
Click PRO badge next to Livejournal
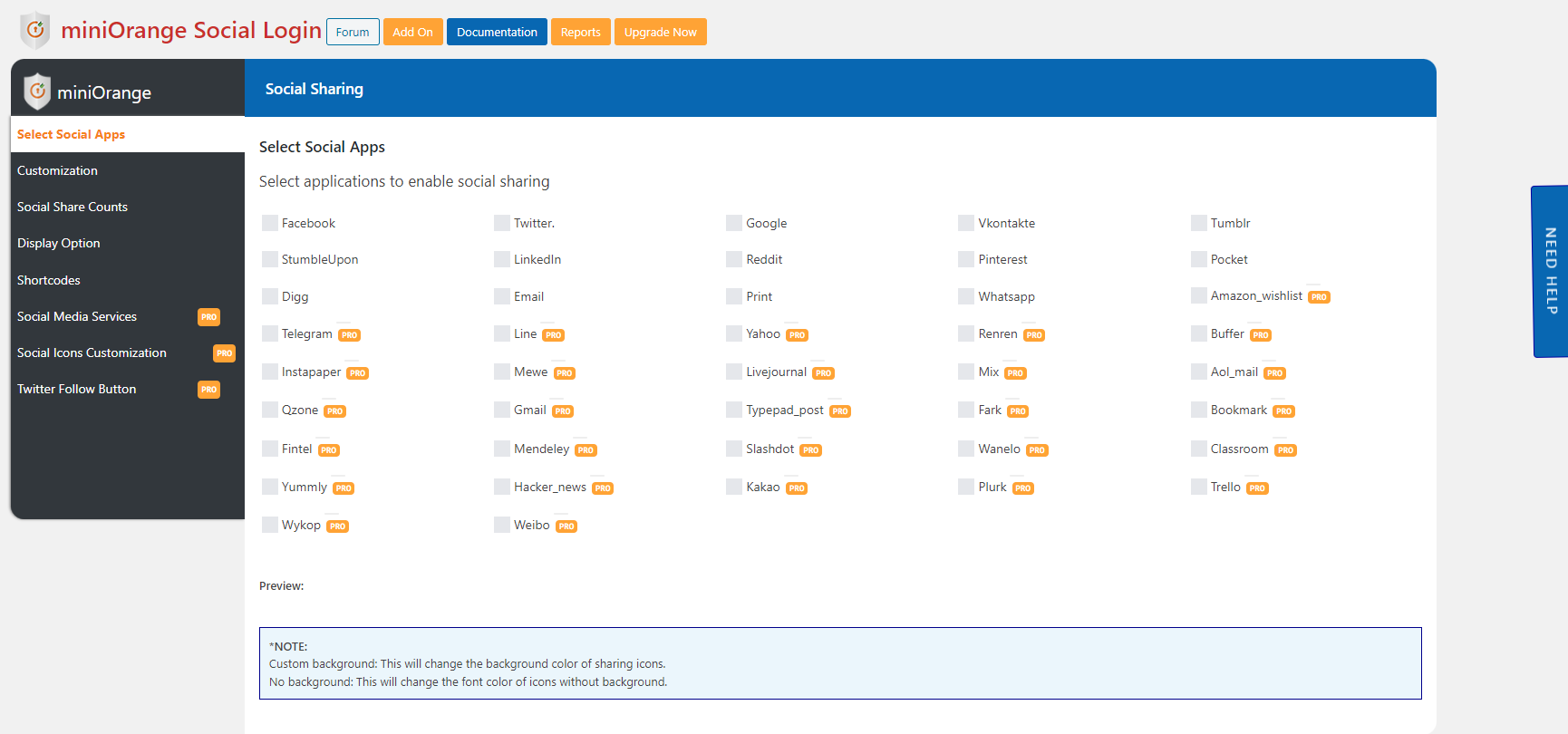click(823, 373)
